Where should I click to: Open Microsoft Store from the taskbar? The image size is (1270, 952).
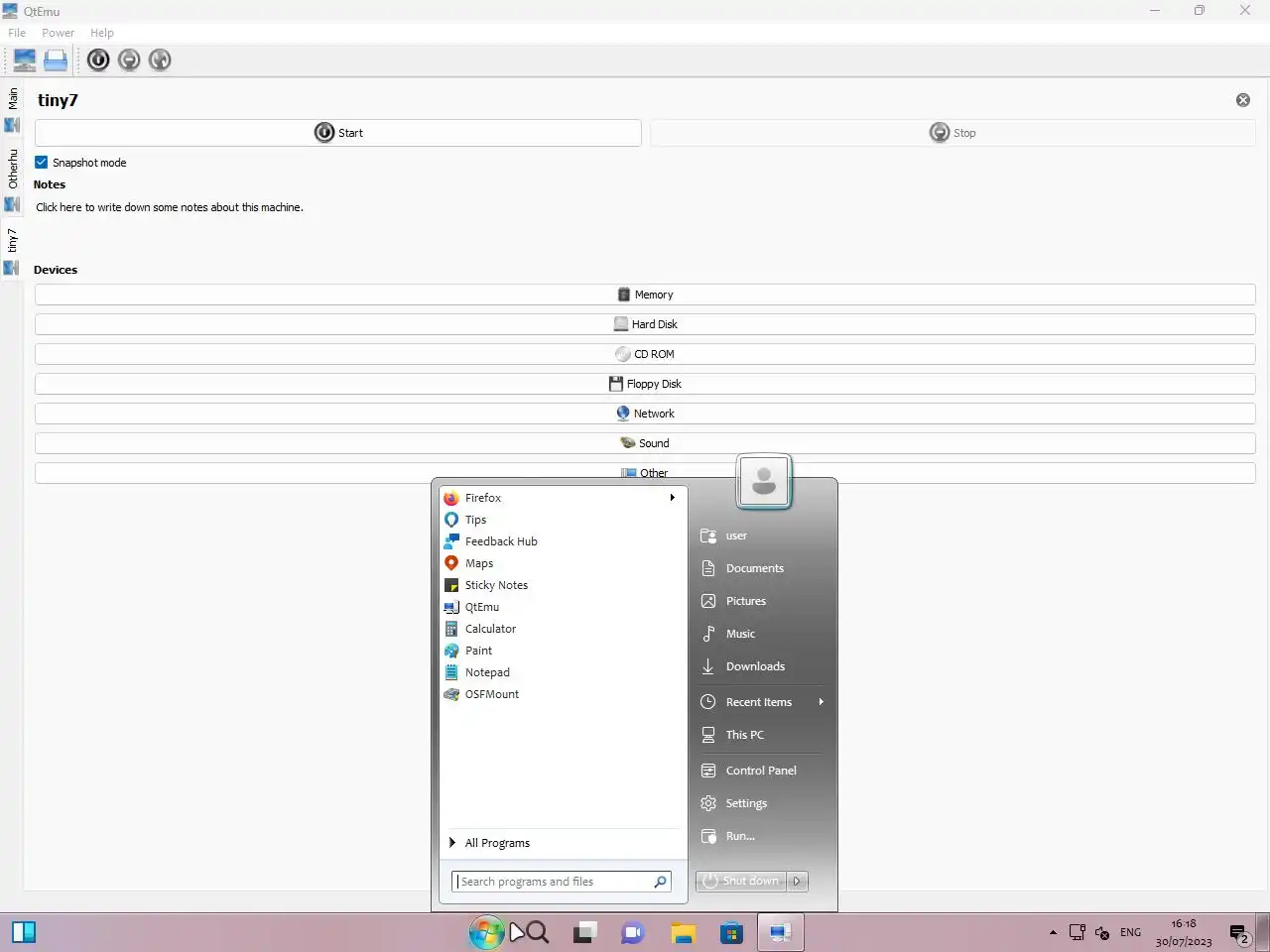pyautogui.click(x=731, y=932)
